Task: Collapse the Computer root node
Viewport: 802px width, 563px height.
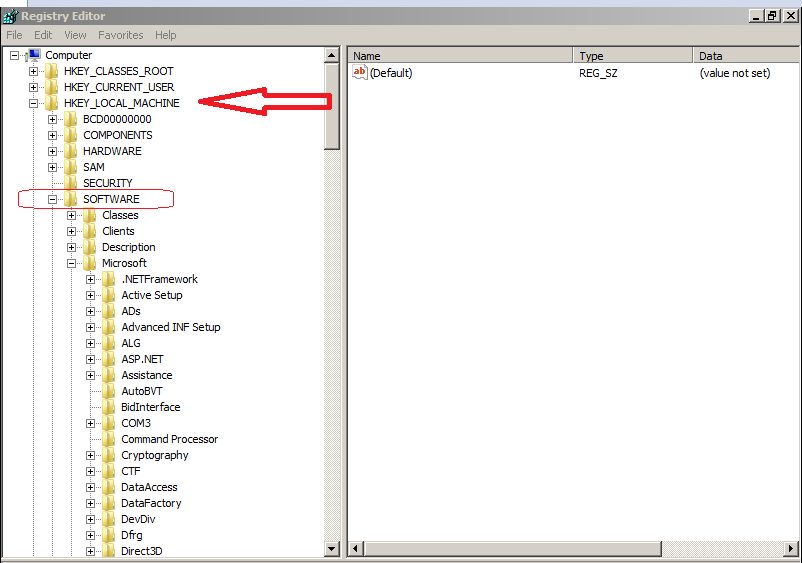Action: 14,55
